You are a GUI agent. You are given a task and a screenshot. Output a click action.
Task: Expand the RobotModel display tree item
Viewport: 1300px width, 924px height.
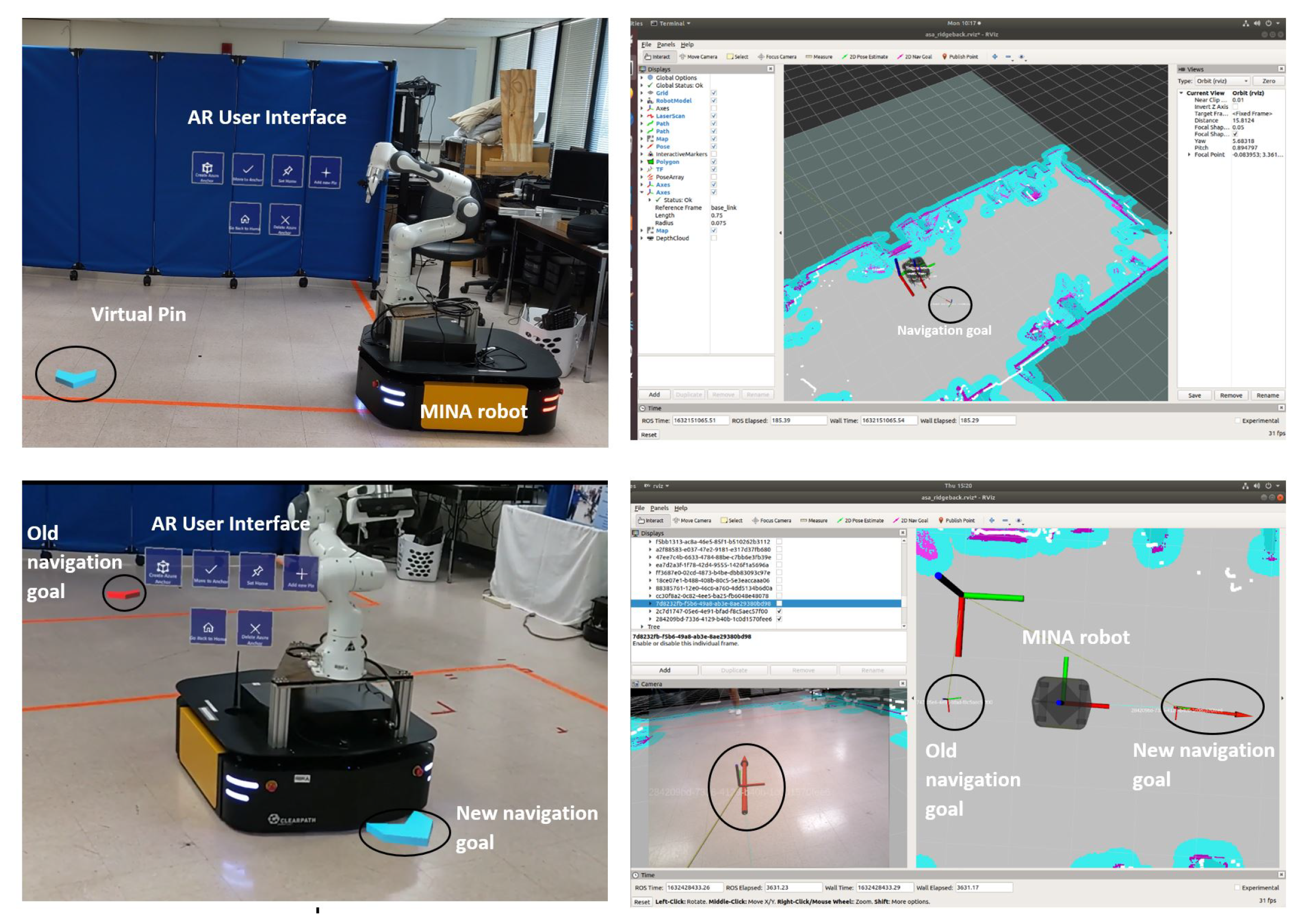642,101
